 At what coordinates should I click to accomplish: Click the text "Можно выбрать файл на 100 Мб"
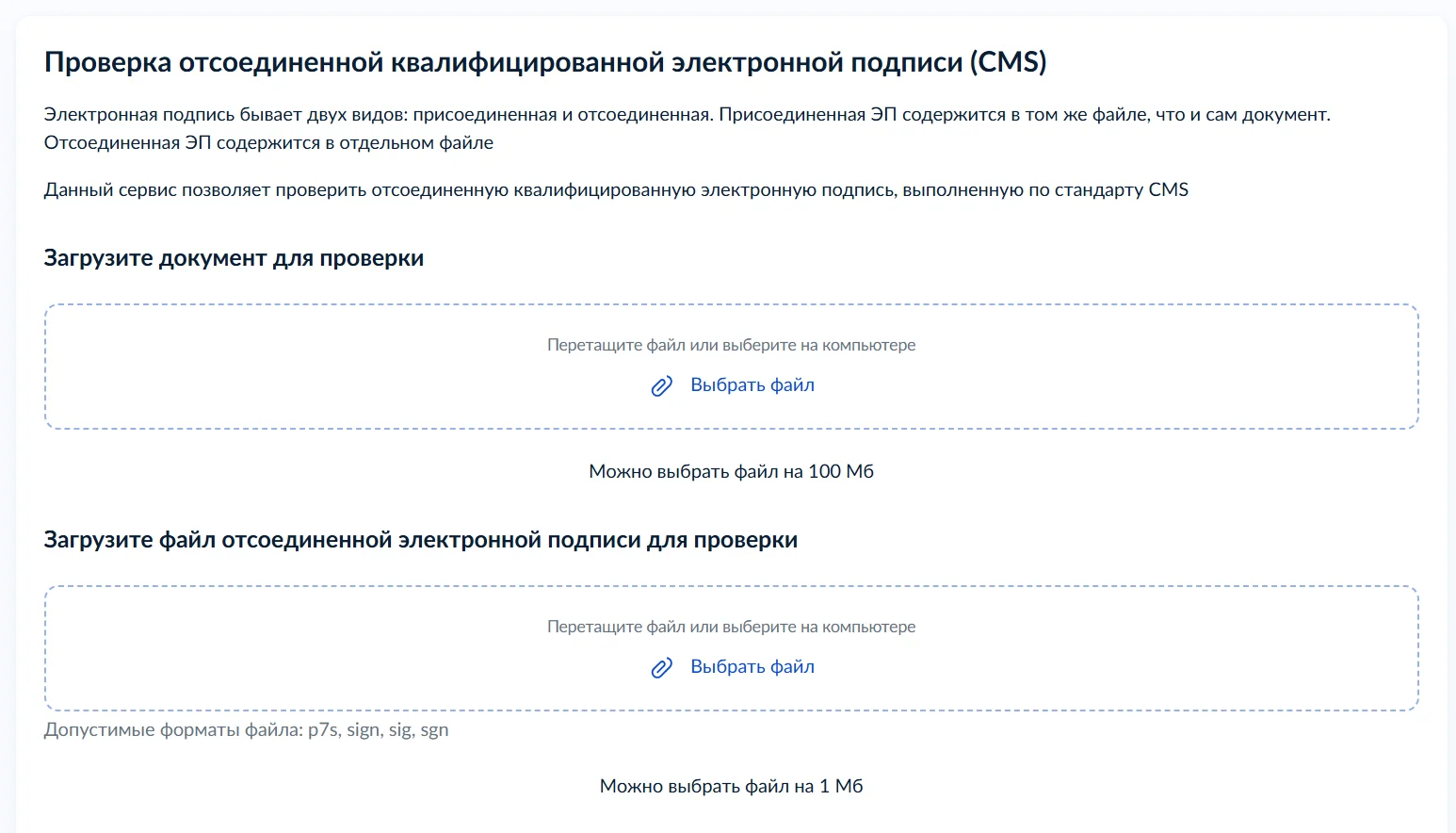[x=731, y=471]
